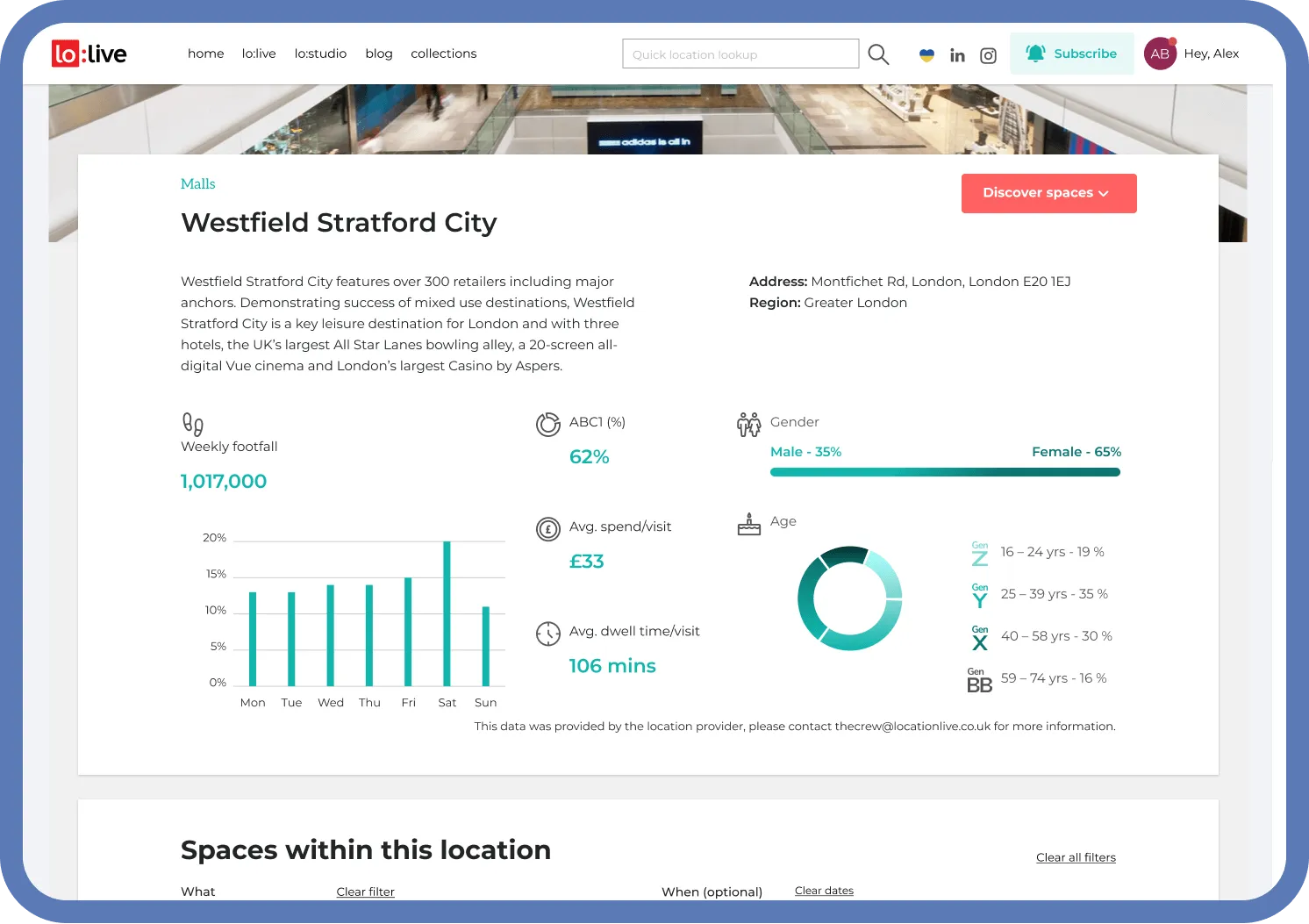Click the Gen X icon
Image resolution: width=1309 pixels, height=924 pixels.
[x=980, y=638]
